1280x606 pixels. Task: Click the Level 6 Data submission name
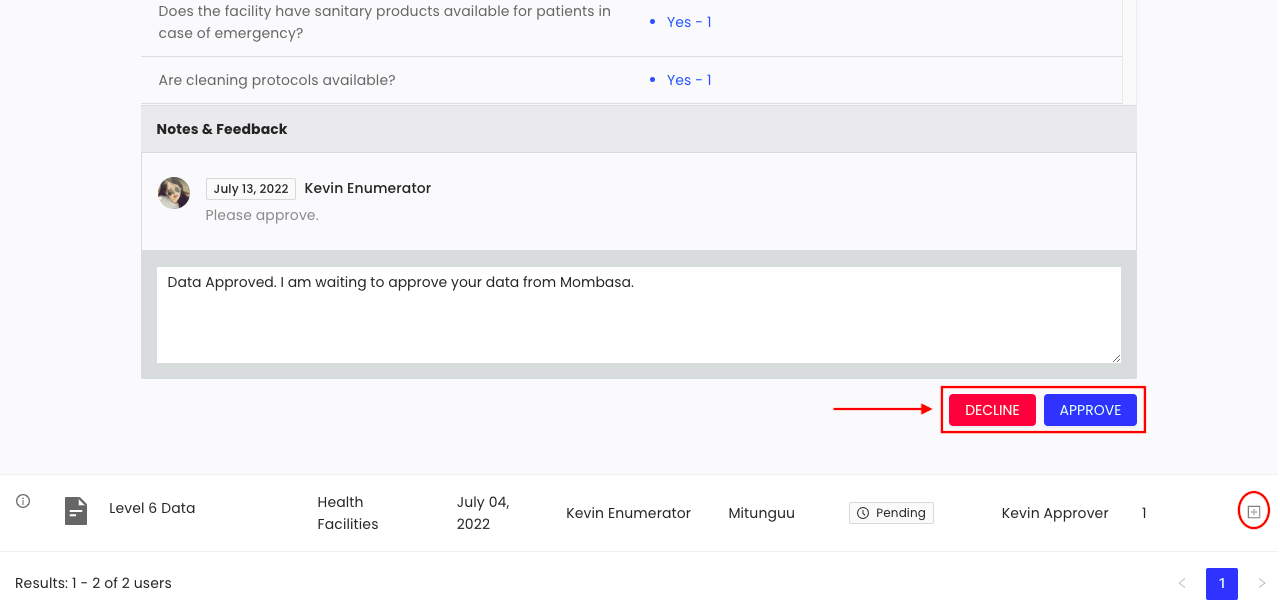tap(152, 508)
